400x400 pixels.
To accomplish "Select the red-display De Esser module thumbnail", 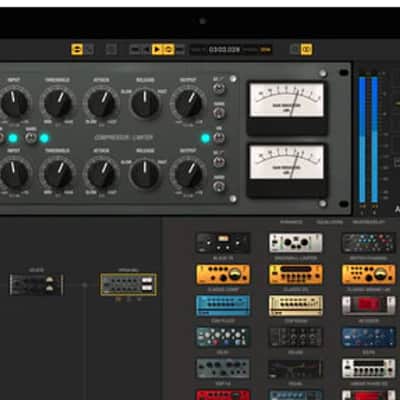I will 369,306.
